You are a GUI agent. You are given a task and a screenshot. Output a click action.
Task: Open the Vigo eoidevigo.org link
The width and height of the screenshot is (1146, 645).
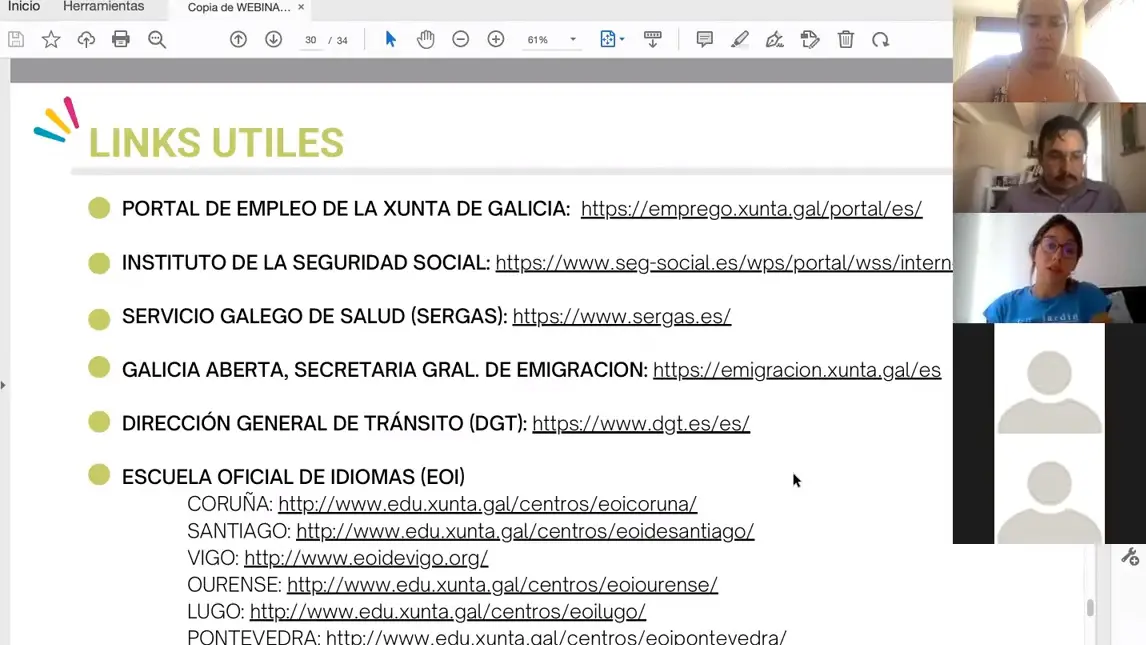pos(366,558)
